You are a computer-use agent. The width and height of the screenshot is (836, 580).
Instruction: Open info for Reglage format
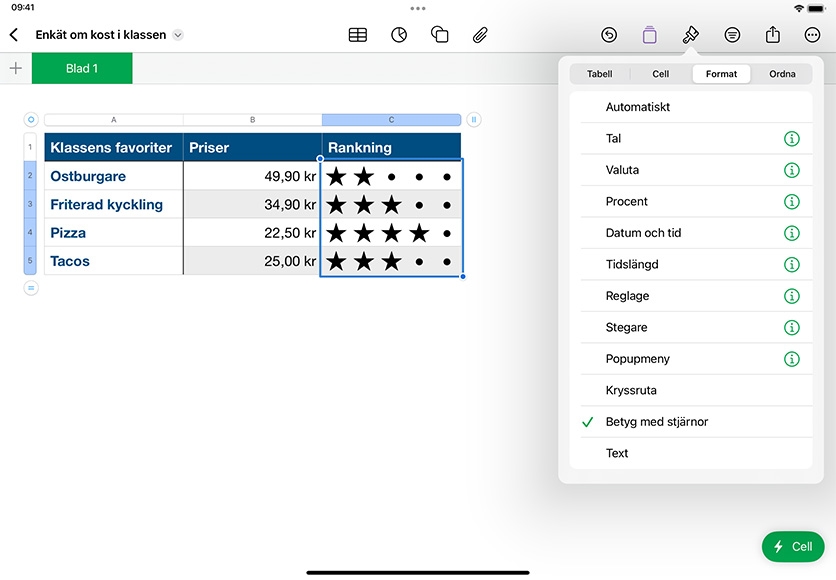tap(792, 296)
